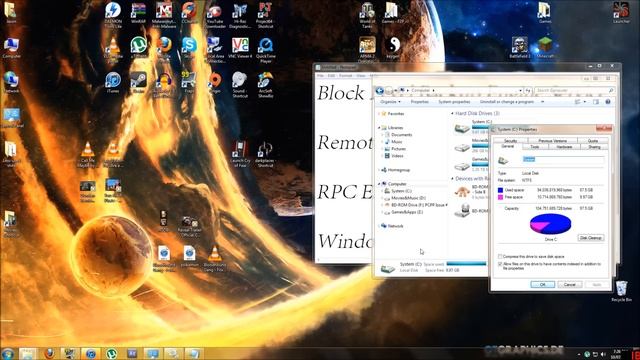Image resolution: width=640 pixels, height=360 pixels.
Task: Open change-your-view dropdown arrow
Action: [x=585, y=102]
